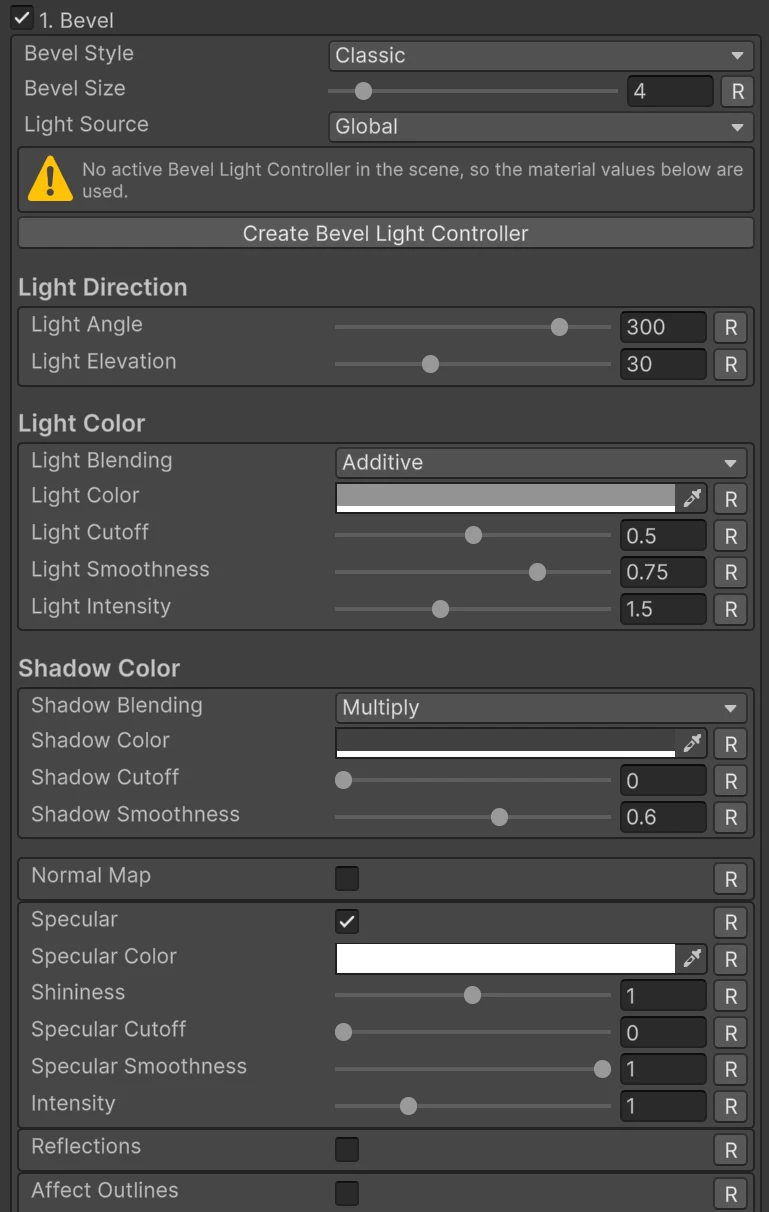Image resolution: width=769 pixels, height=1212 pixels.
Task: Uncheck the Specular checkbox
Action: pyautogui.click(x=347, y=922)
